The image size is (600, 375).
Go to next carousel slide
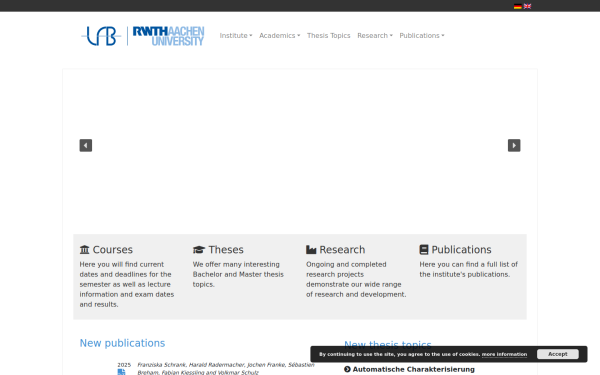[514, 145]
